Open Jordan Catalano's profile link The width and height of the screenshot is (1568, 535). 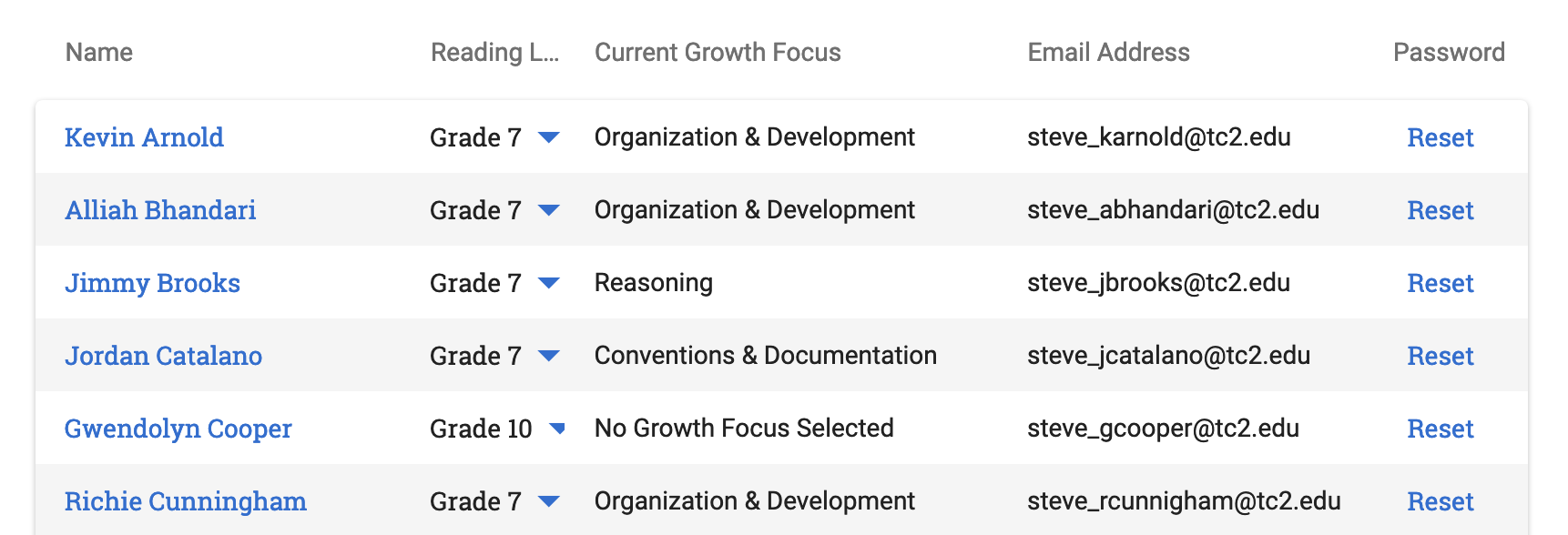click(x=163, y=356)
